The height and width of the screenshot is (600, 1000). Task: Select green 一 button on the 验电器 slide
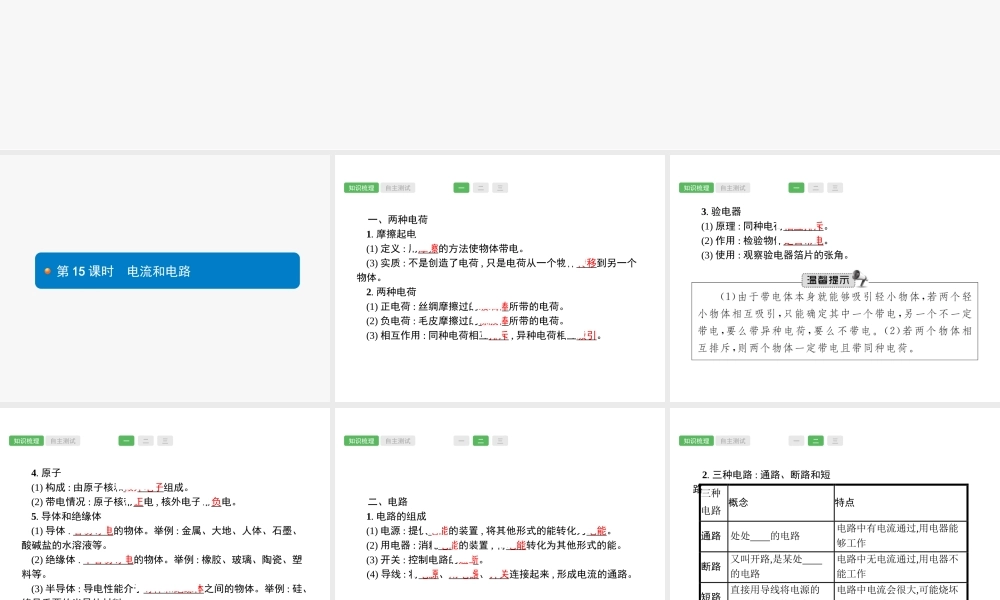tap(796, 188)
